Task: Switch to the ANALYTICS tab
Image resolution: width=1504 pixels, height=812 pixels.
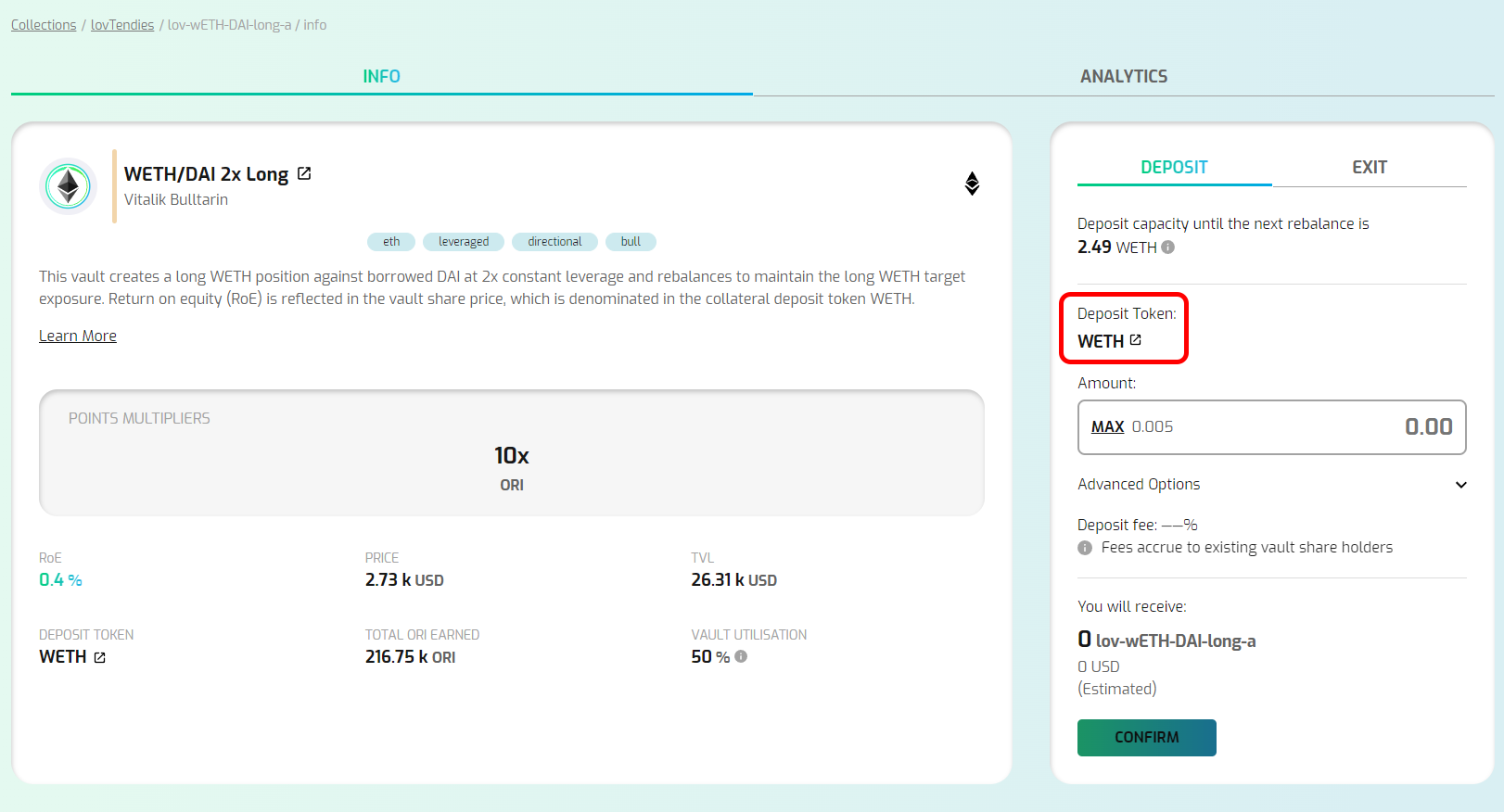Action: point(1123,77)
